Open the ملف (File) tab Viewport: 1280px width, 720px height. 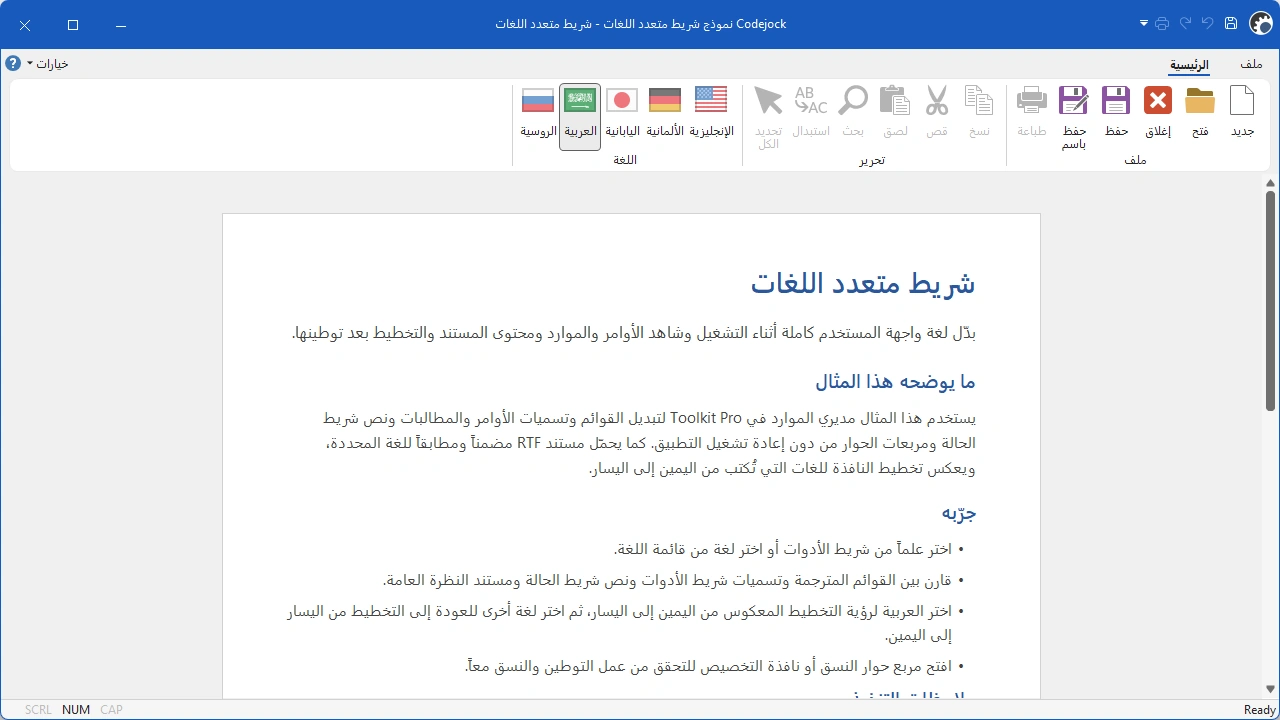click(1251, 64)
